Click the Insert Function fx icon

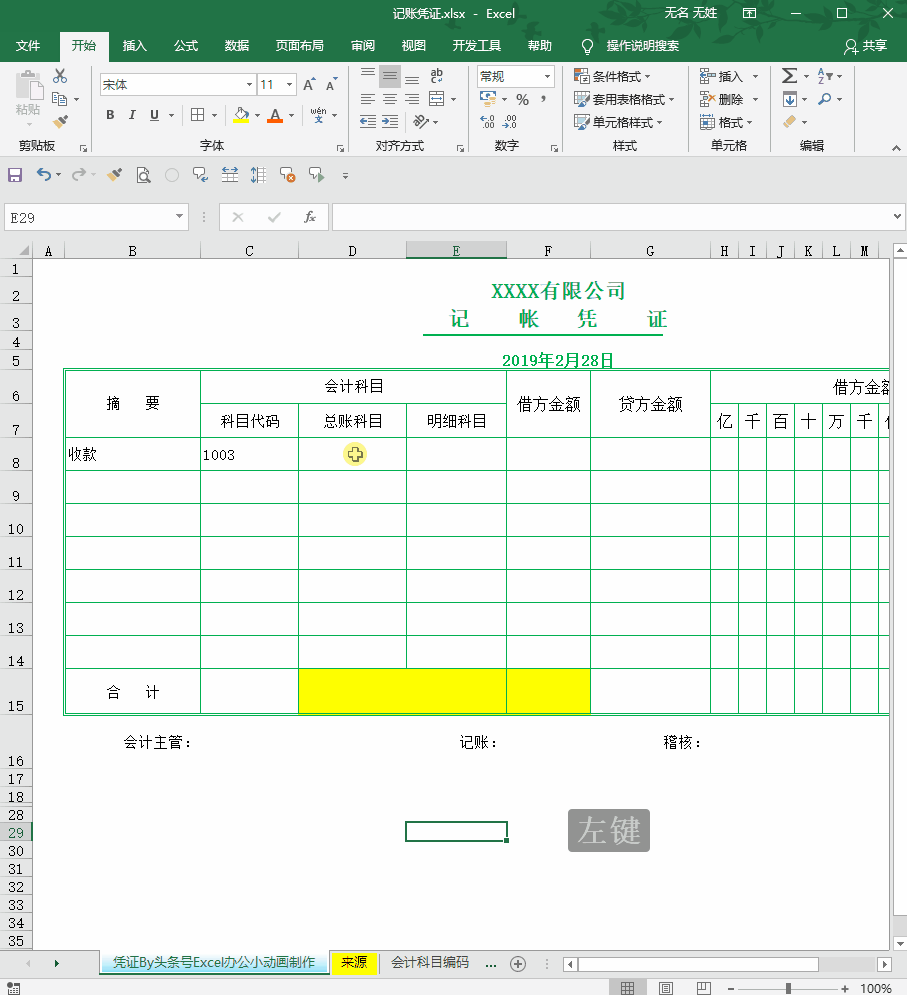click(x=309, y=216)
